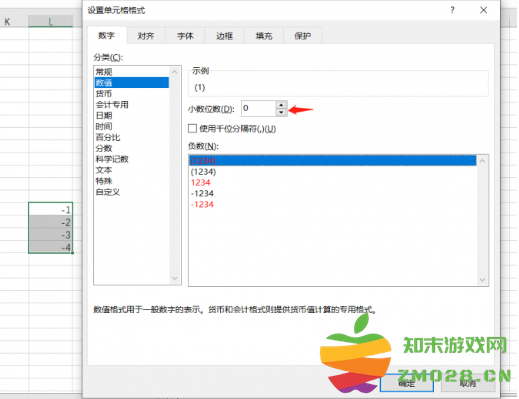The height and width of the screenshot is (399, 519).
Task: Switch to the 保护 tab
Action: (303, 36)
